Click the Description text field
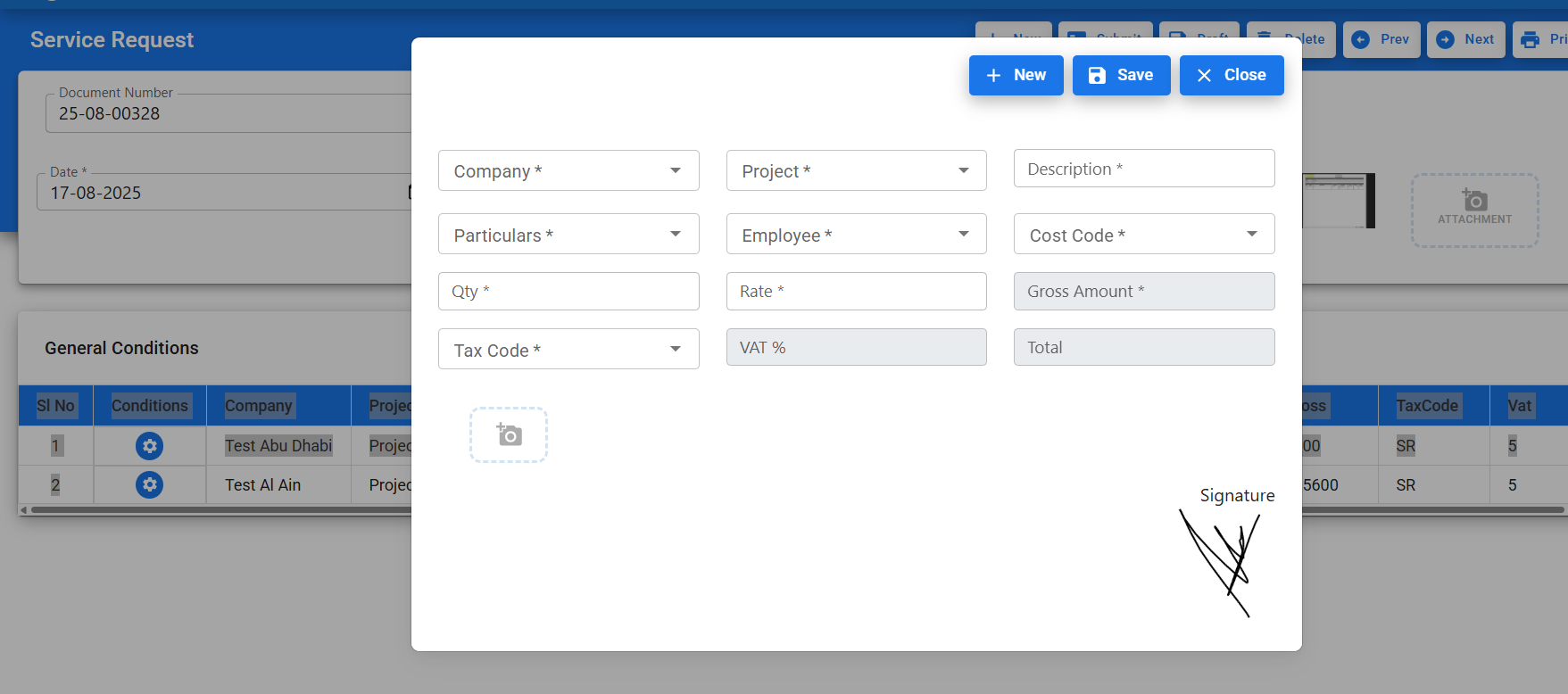This screenshot has width=1568, height=694. 1143,169
